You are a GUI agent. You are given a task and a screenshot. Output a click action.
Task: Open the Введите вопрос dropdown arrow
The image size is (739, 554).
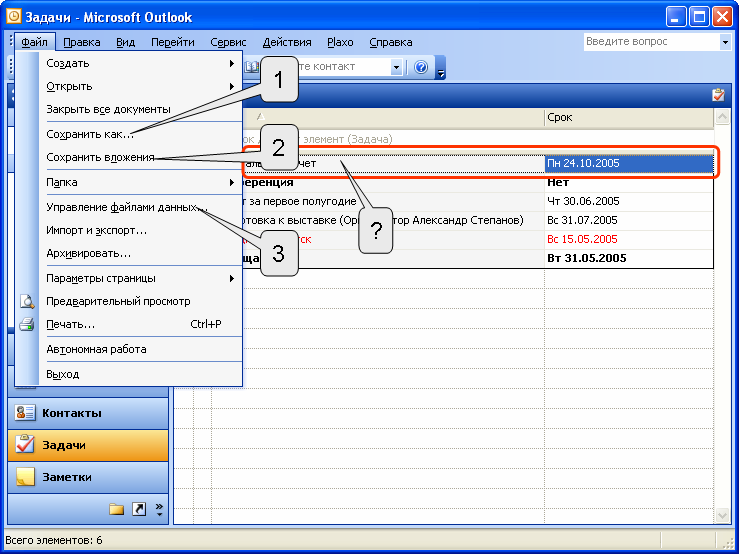725,42
